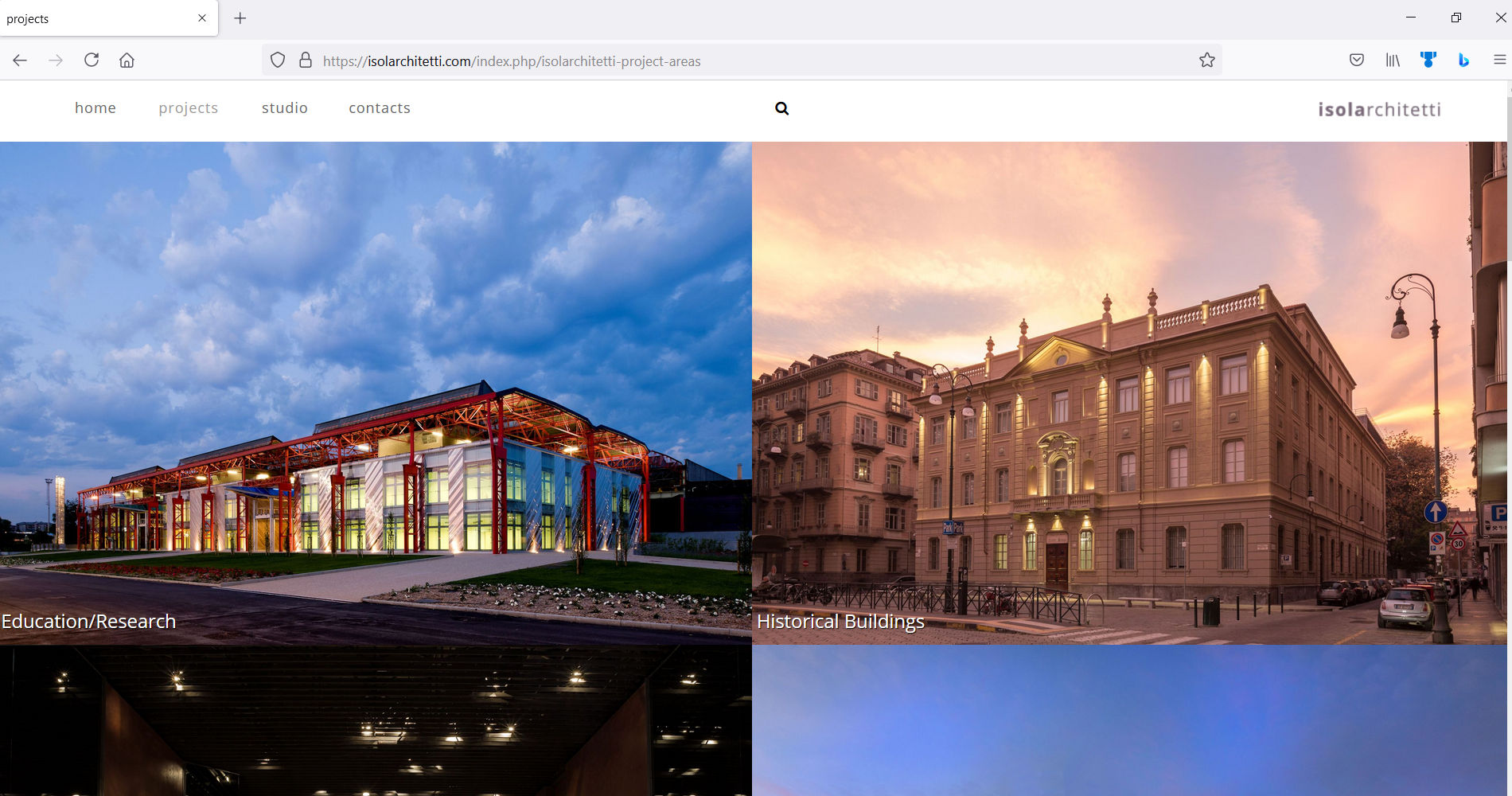The width and height of the screenshot is (1512, 796).
Task: Go to browser home page
Action: coord(127,60)
